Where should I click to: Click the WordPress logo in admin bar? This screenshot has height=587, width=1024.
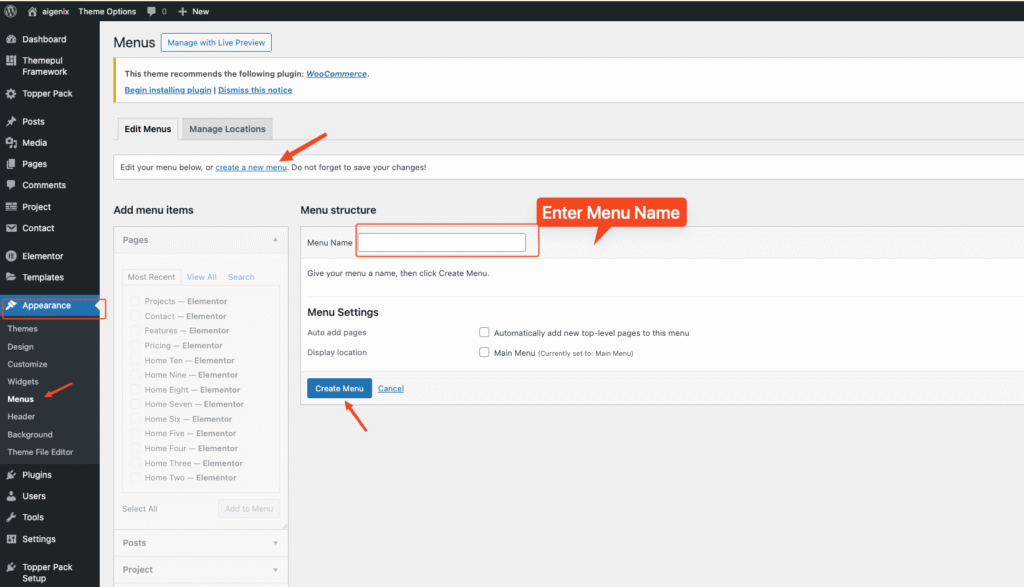[11, 11]
